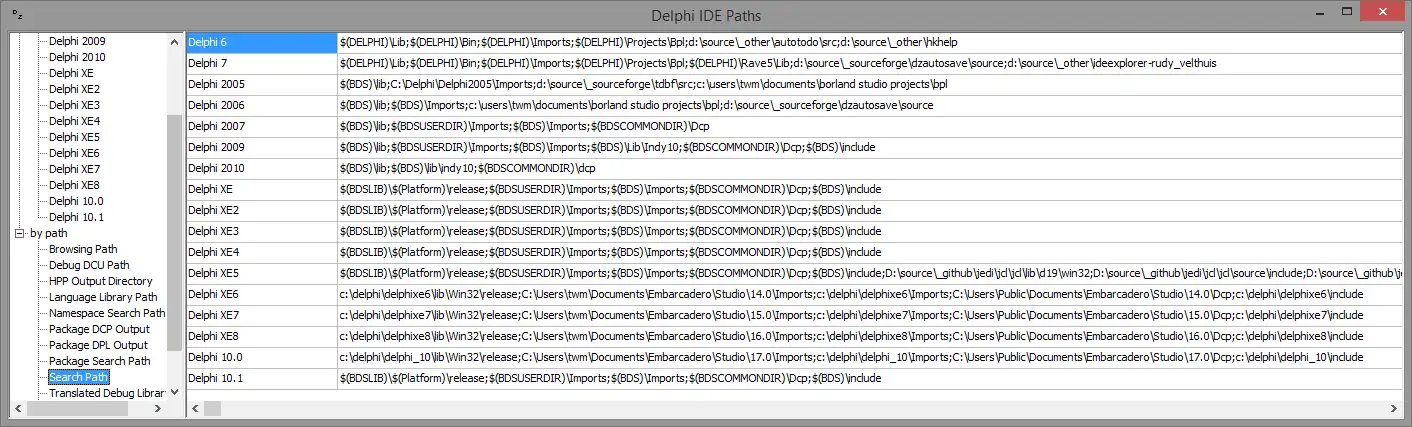The height and width of the screenshot is (427, 1412).
Task: Select Package DCP Output tree item
Action: [x=99, y=329]
